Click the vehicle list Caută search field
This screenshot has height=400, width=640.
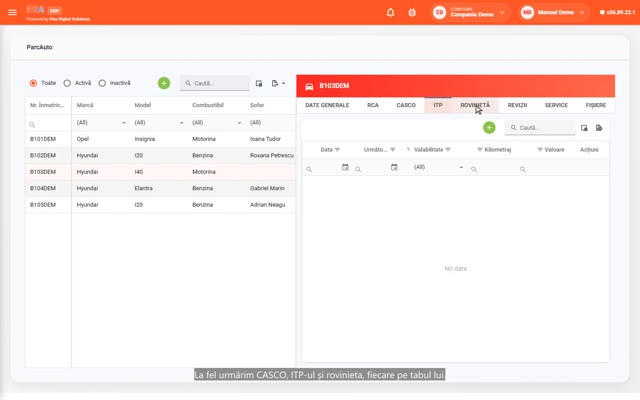pyautogui.click(x=215, y=83)
